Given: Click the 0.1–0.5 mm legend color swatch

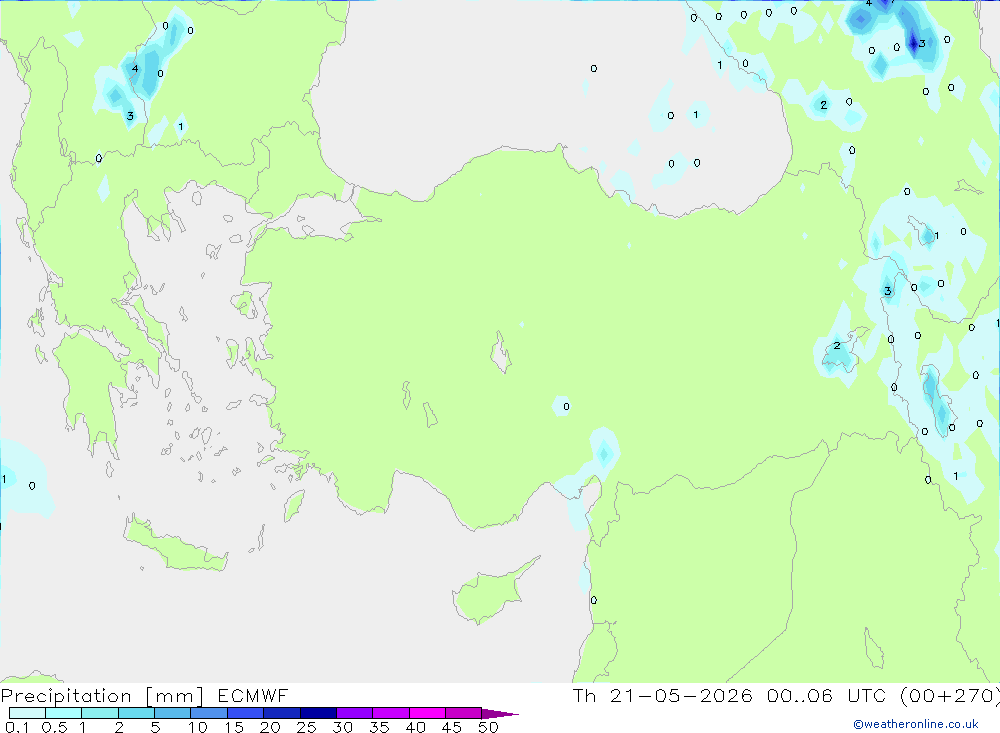Looking at the screenshot, I should click(27, 713).
